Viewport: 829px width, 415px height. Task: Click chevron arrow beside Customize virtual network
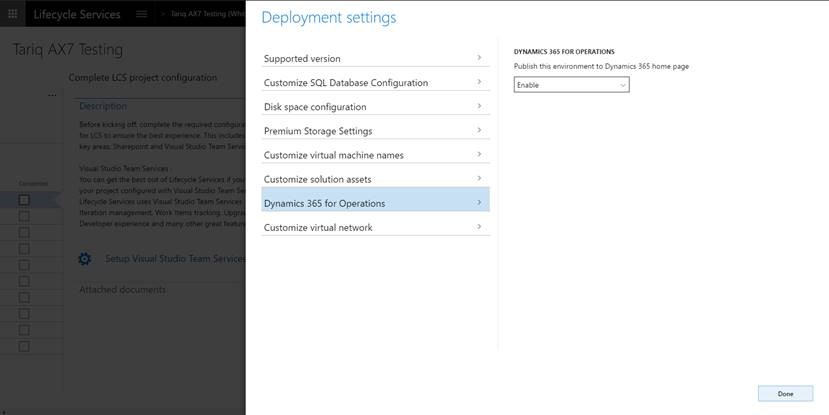click(x=480, y=227)
